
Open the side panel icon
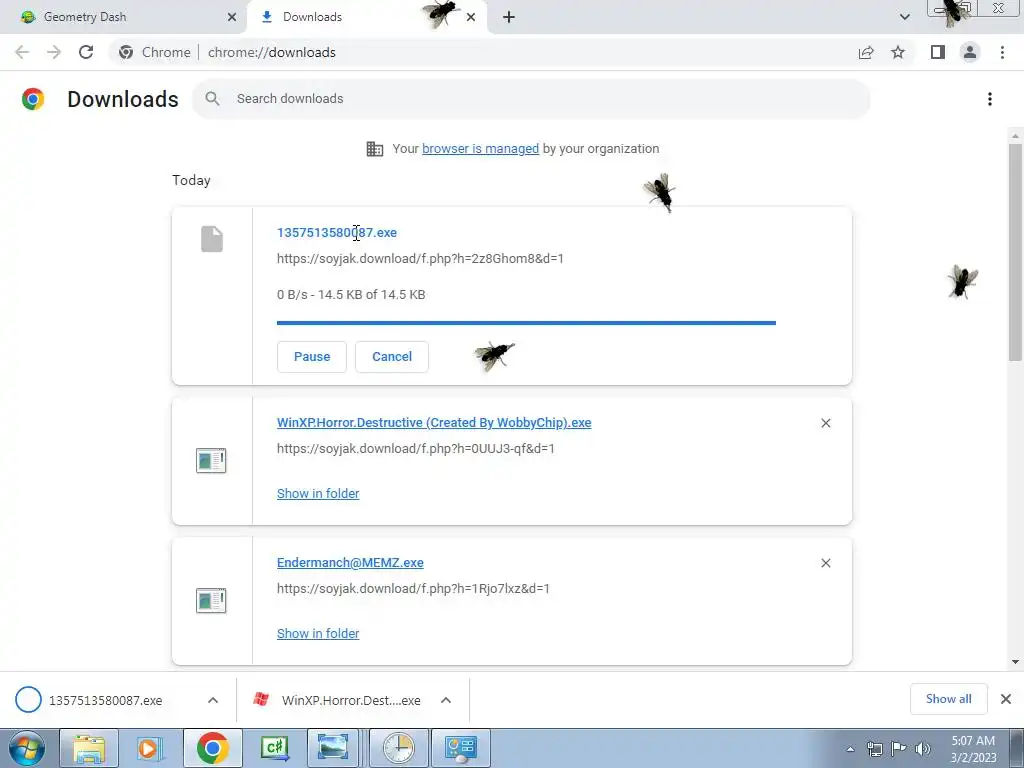tap(938, 52)
